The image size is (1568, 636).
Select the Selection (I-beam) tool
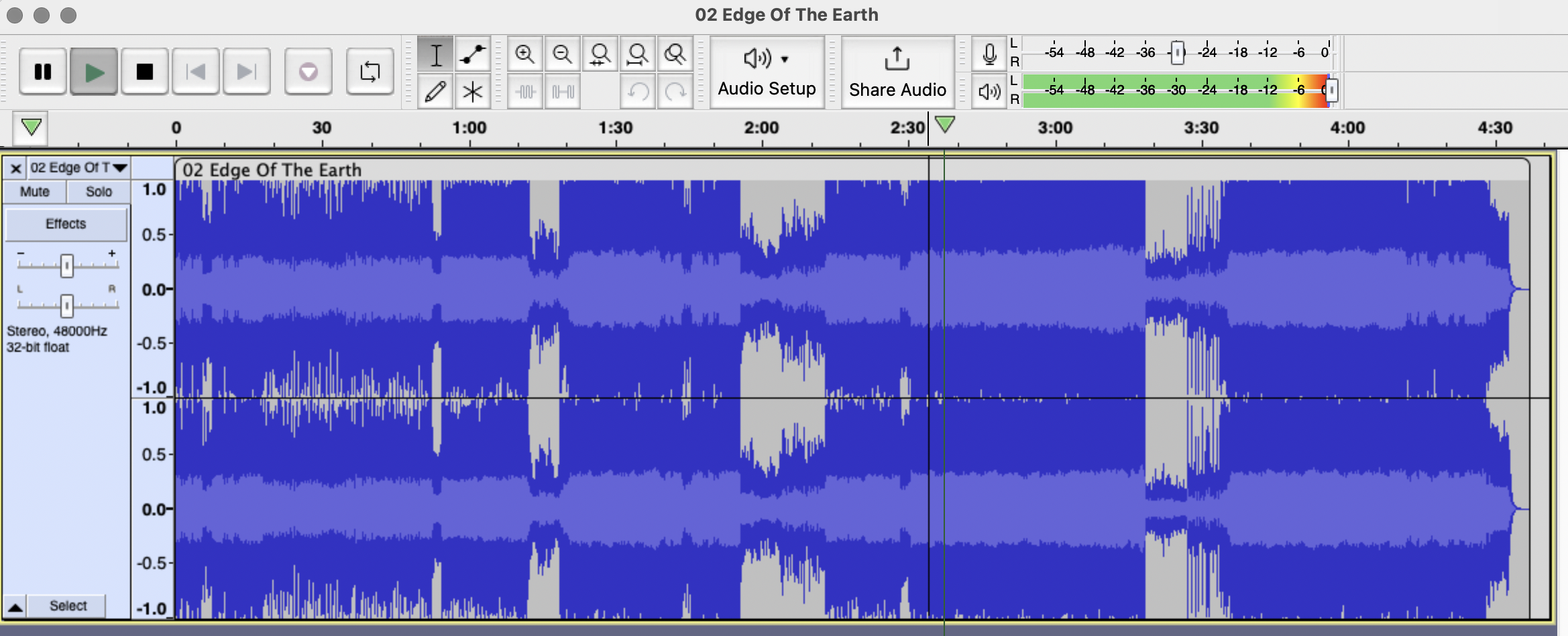(436, 54)
